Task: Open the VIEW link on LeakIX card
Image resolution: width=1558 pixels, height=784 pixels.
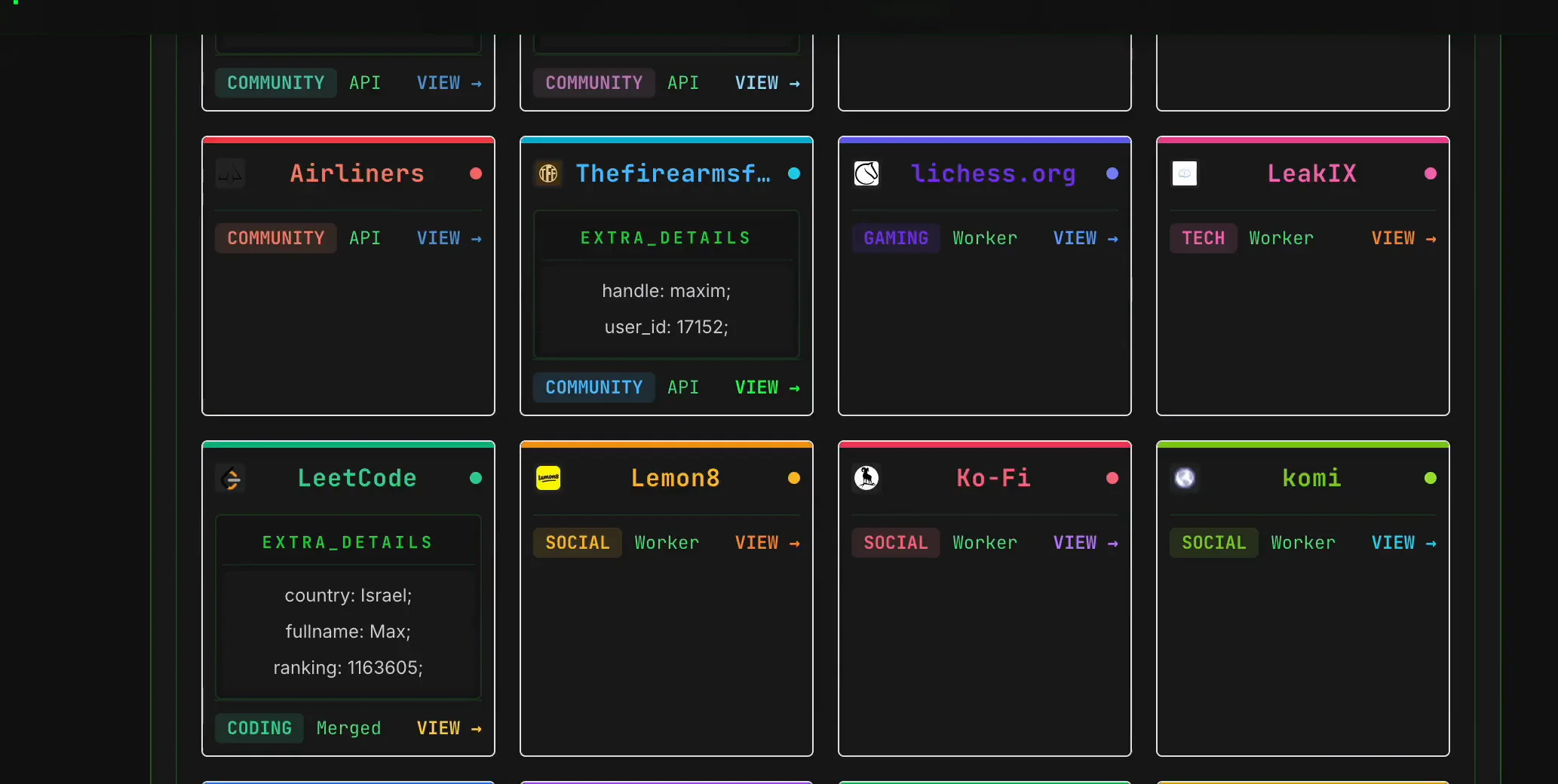Action: pos(1404,238)
